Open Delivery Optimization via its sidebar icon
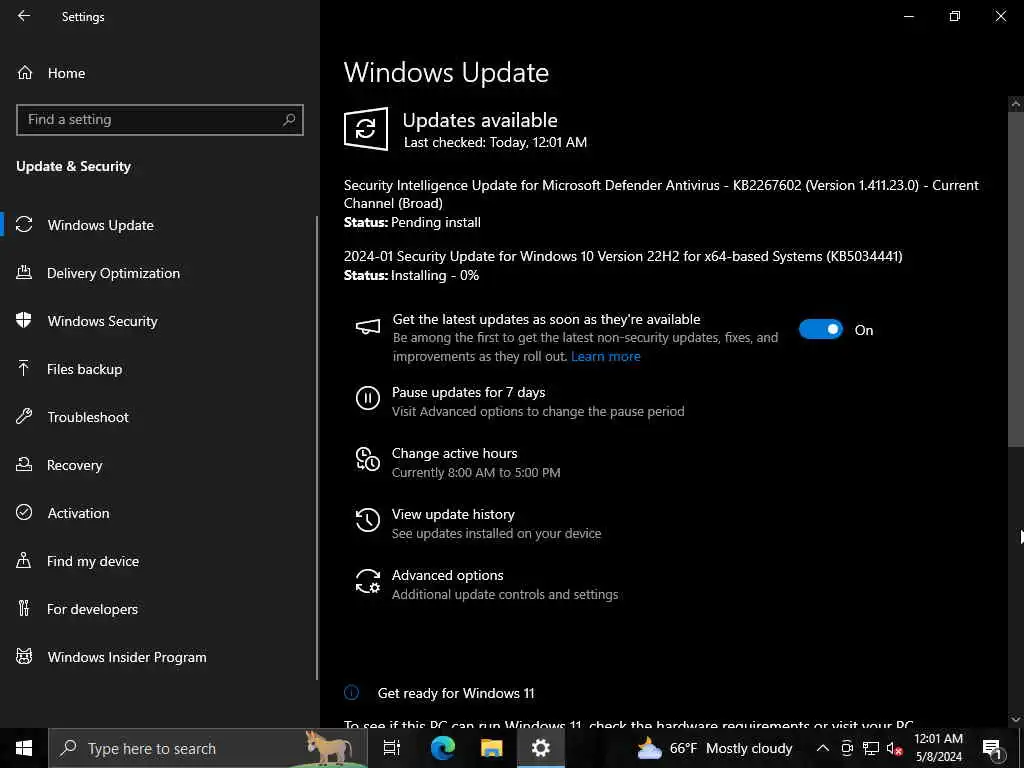This screenshot has height=768, width=1024. coord(24,273)
